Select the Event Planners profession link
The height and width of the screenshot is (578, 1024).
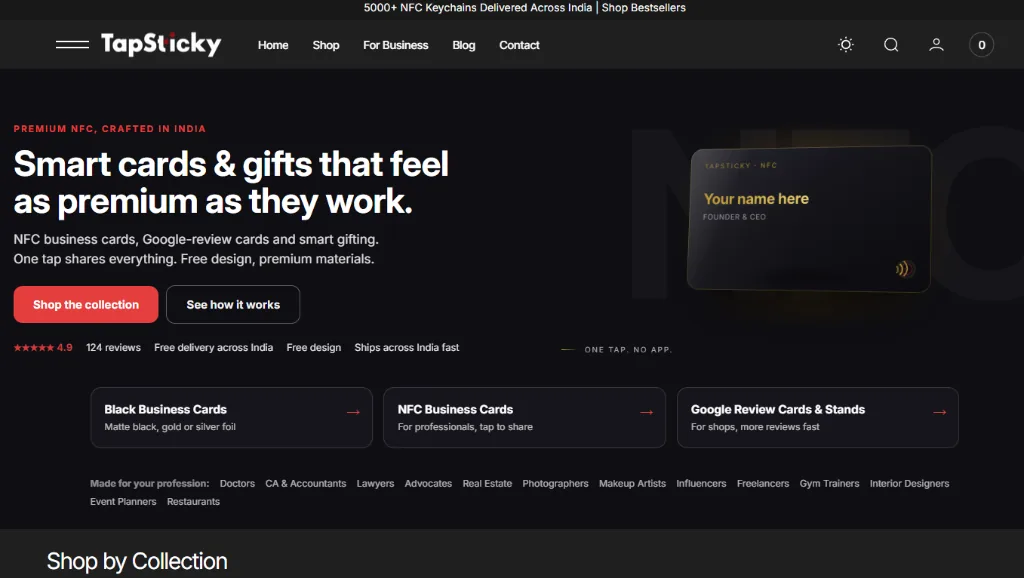coord(123,502)
